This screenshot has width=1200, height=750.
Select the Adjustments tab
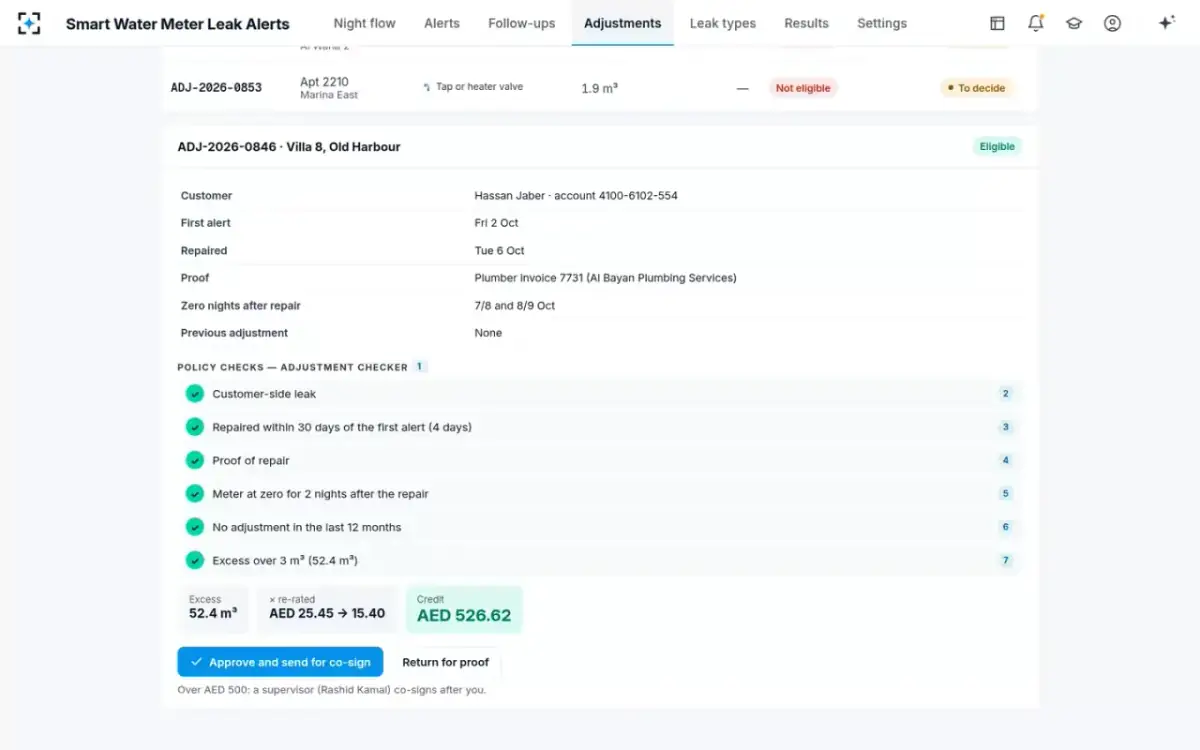pyautogui.click(x=622, y=23)
